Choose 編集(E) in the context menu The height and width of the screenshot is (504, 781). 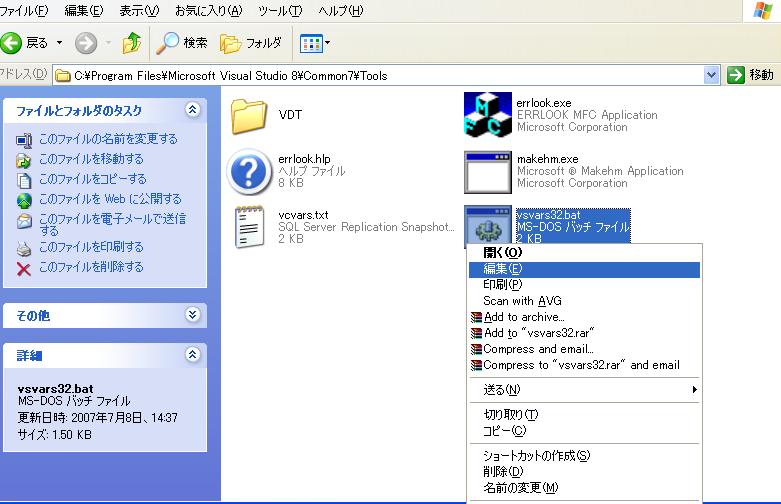[584, 269]
